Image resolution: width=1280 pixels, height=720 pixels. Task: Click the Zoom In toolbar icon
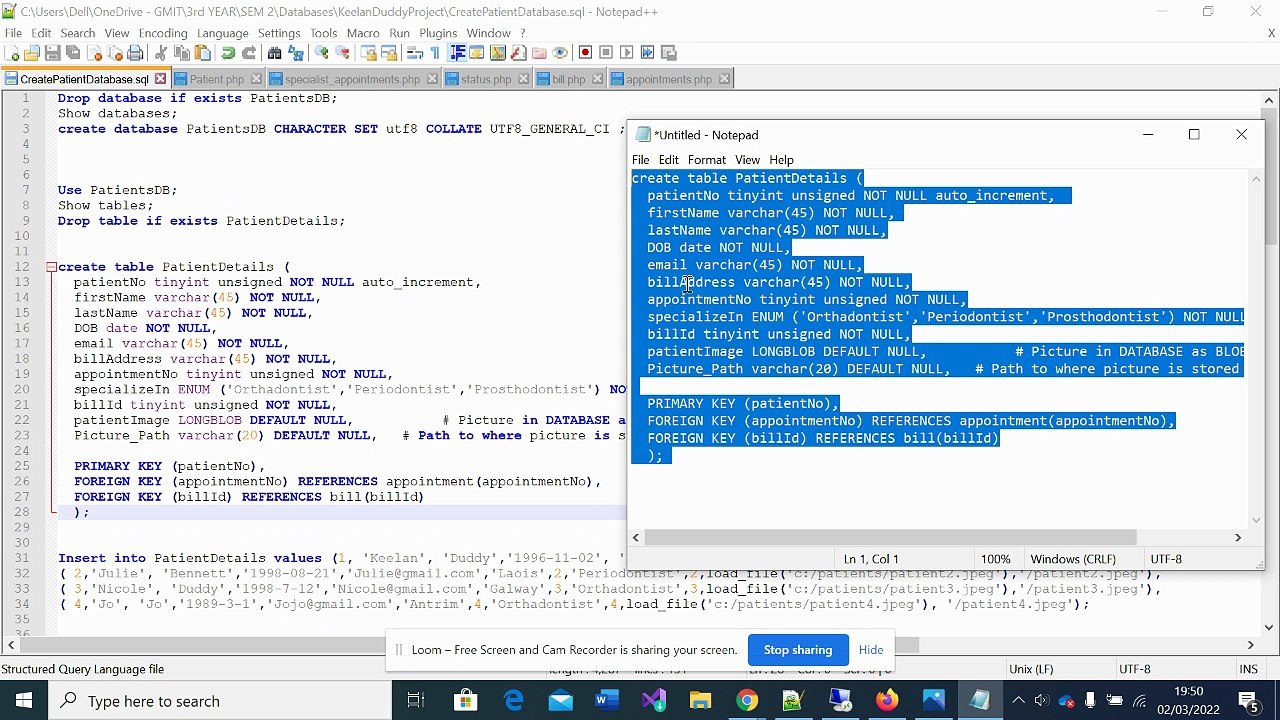322,53
